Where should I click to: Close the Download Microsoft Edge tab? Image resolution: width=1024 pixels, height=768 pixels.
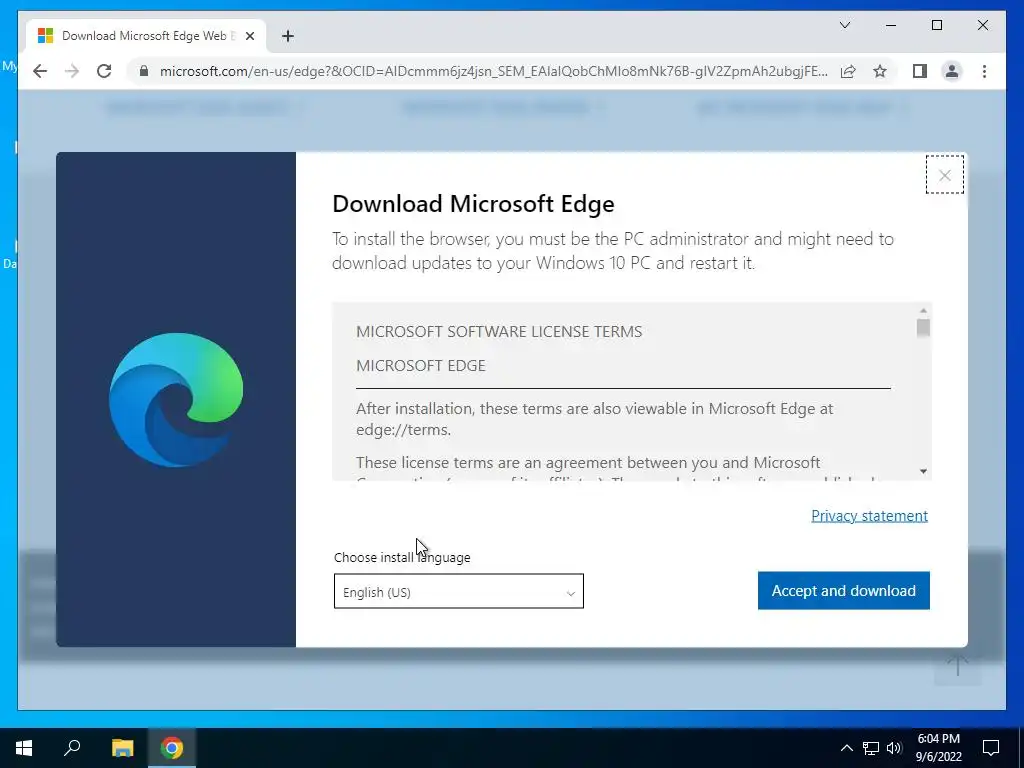point(249,36)
